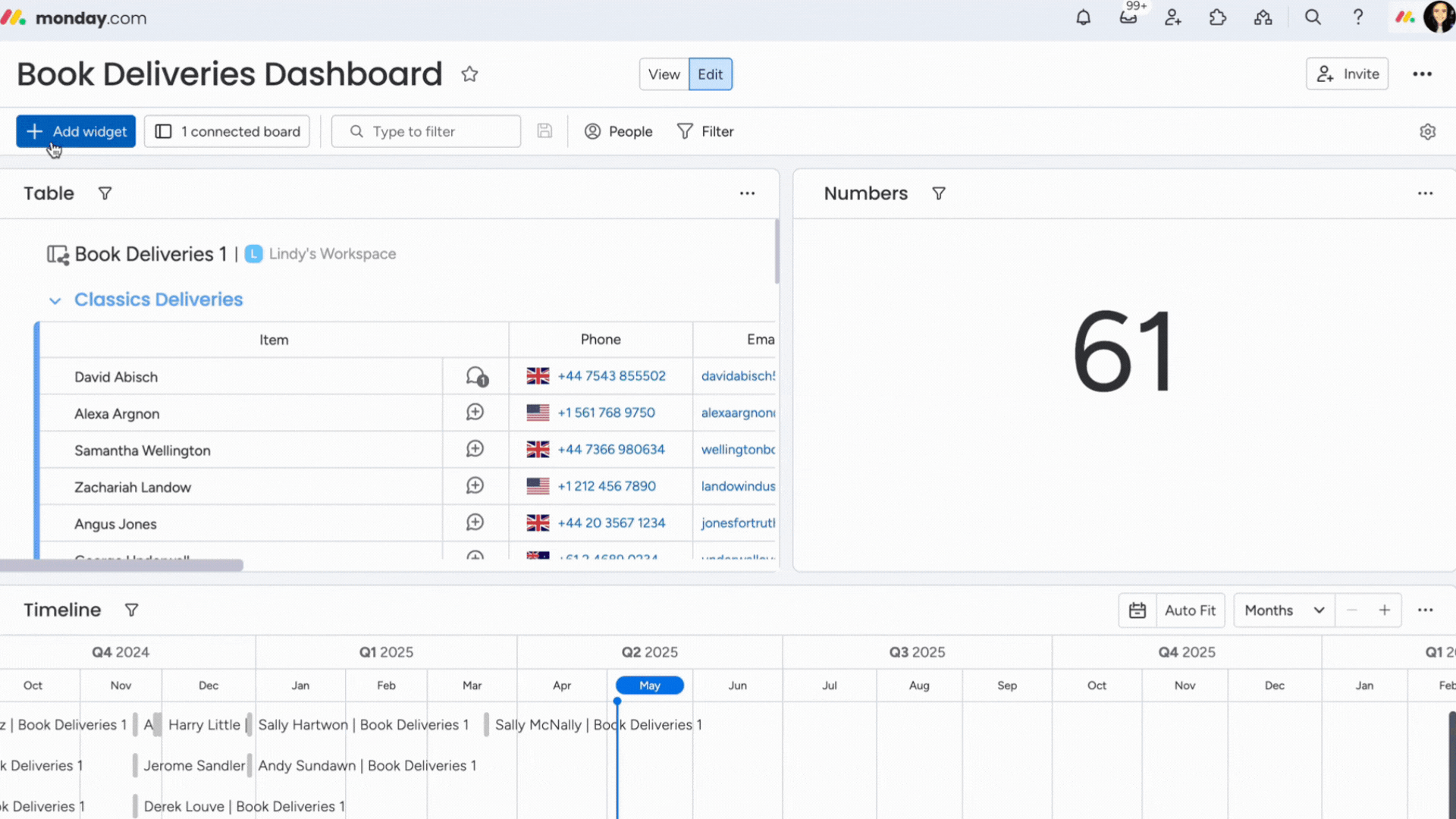Zoom in the timeline with plus
Viewport: 1456px width, 819px height.
point(1384,610)
